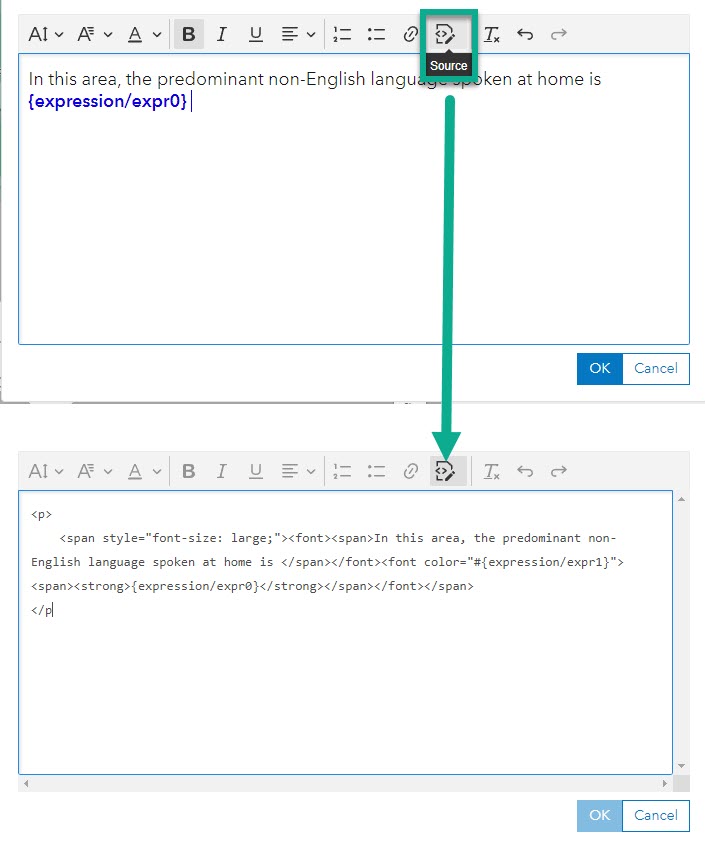Screen dimensions: 705x842
Task: Click font family control in lower editor toolbar
Action: 95,471
